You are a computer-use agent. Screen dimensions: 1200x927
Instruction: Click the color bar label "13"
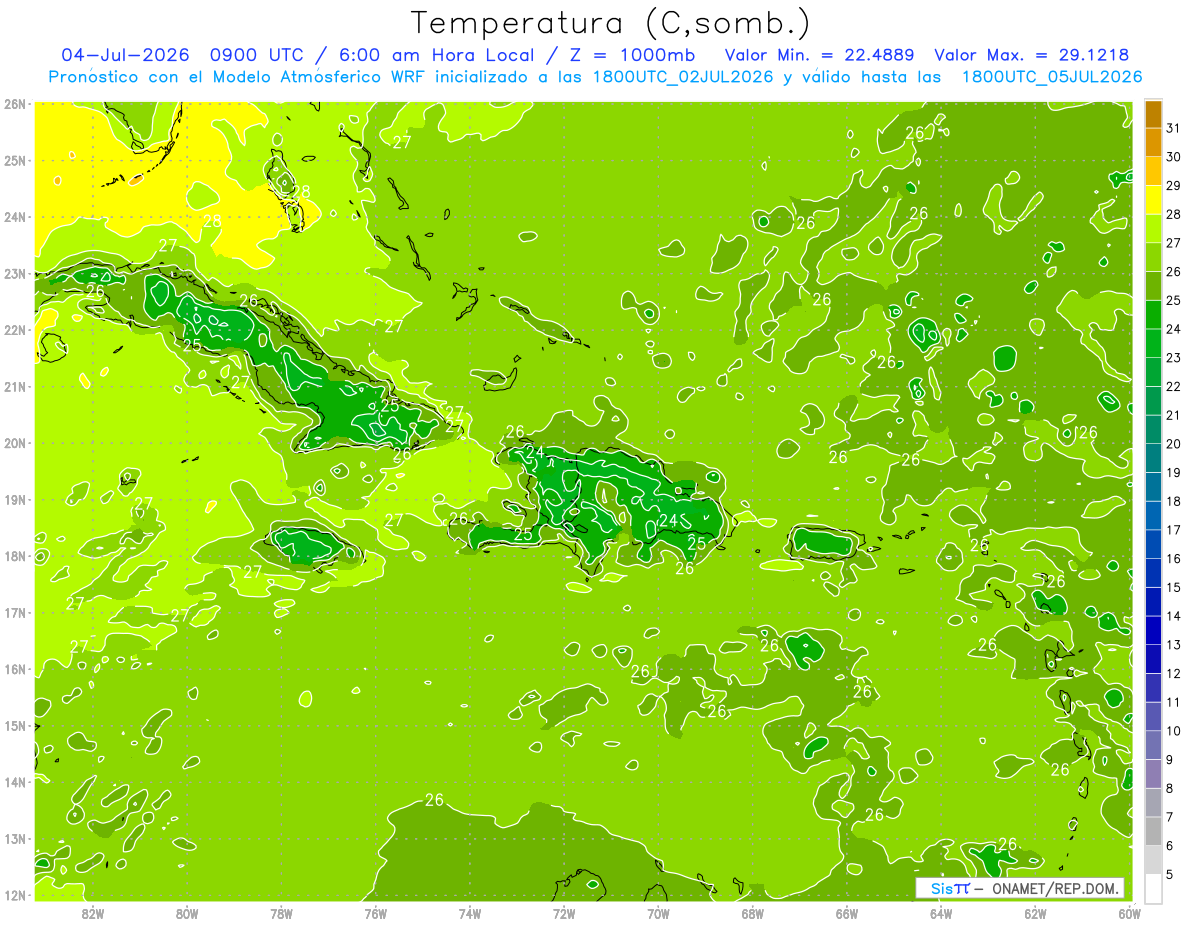[x=1174, y=645]
